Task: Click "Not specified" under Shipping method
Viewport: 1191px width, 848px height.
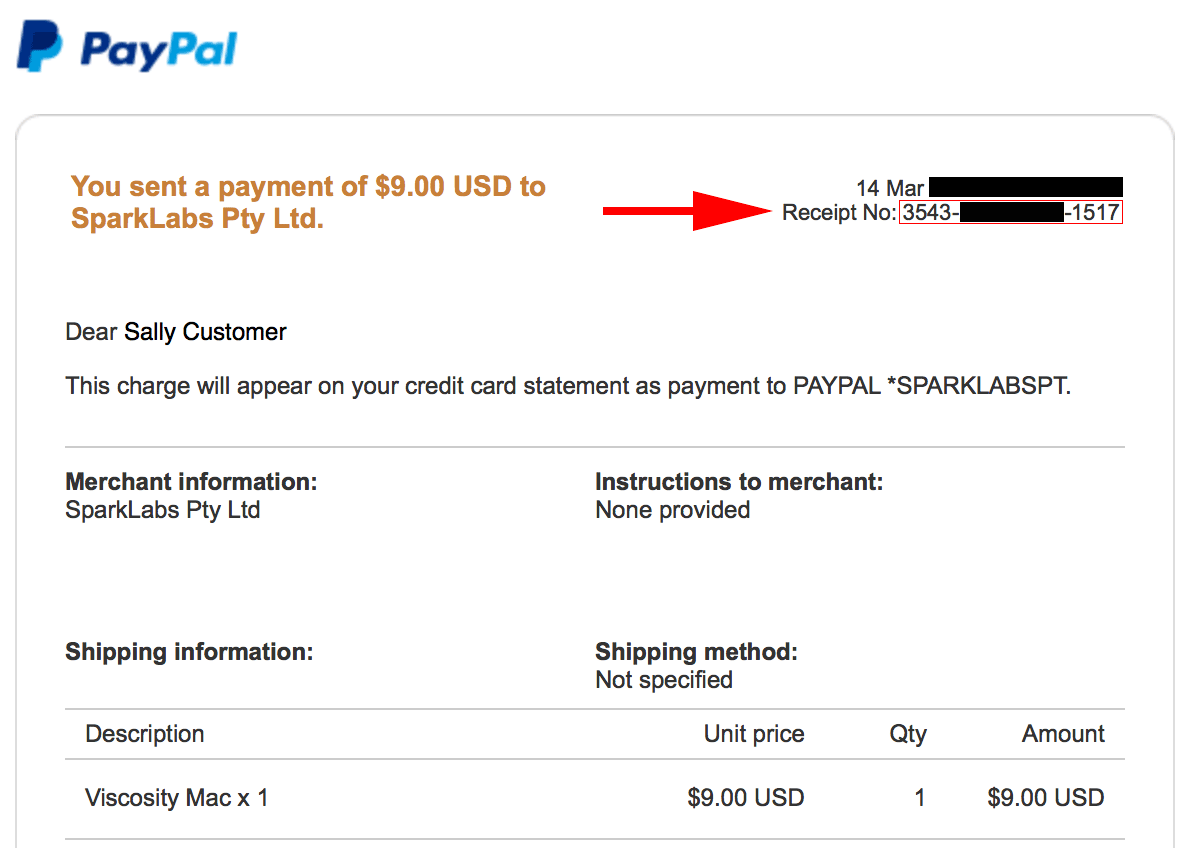Action: pos(664,680)
